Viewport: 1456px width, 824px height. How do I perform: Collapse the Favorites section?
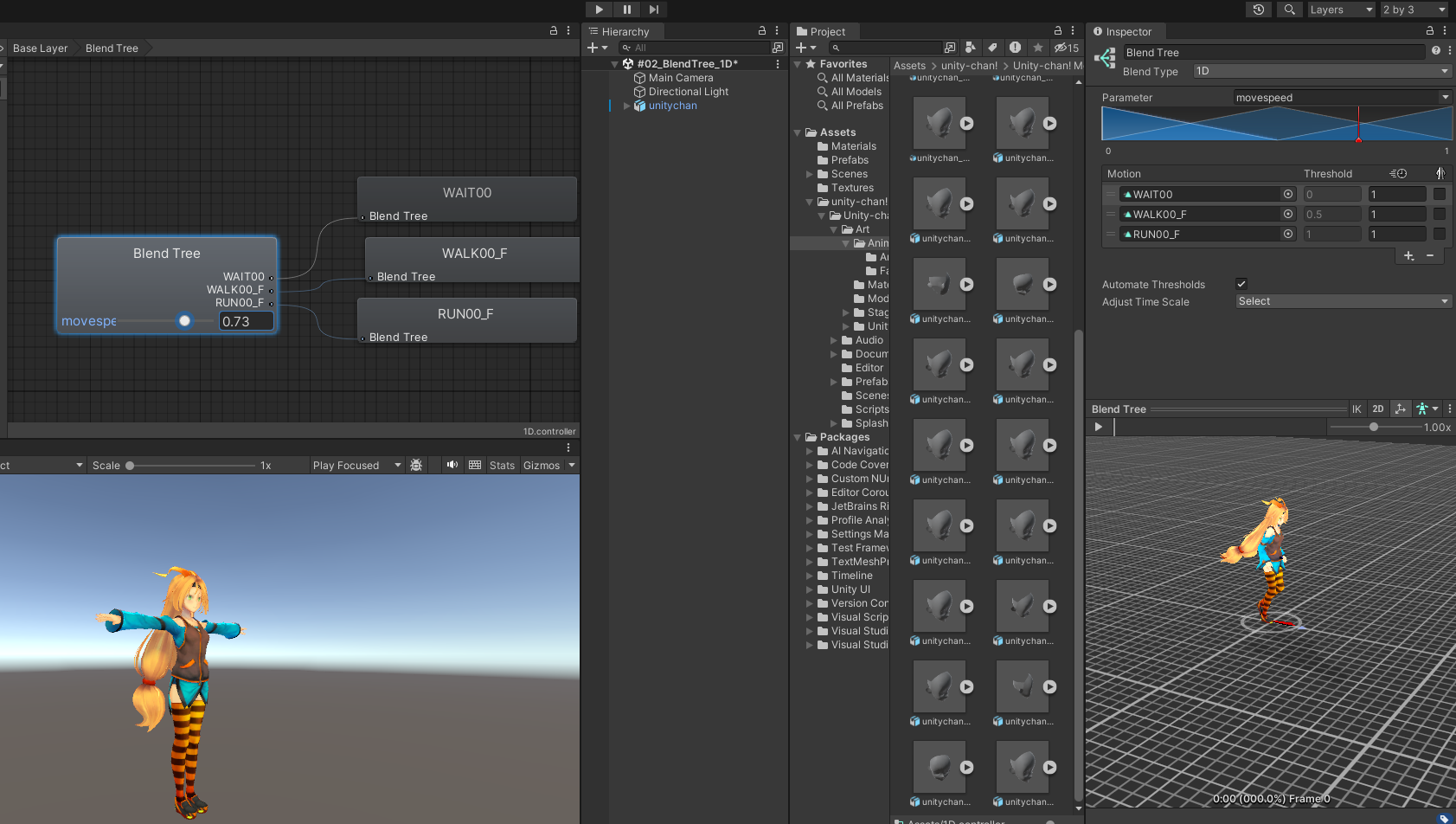798,64
